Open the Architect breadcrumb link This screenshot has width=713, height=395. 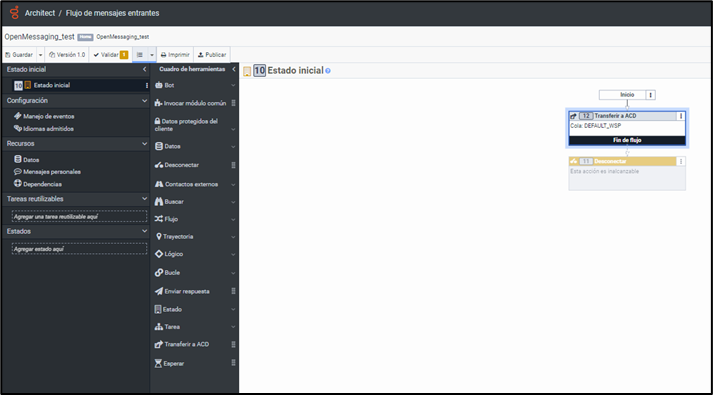tap(40, 13)
